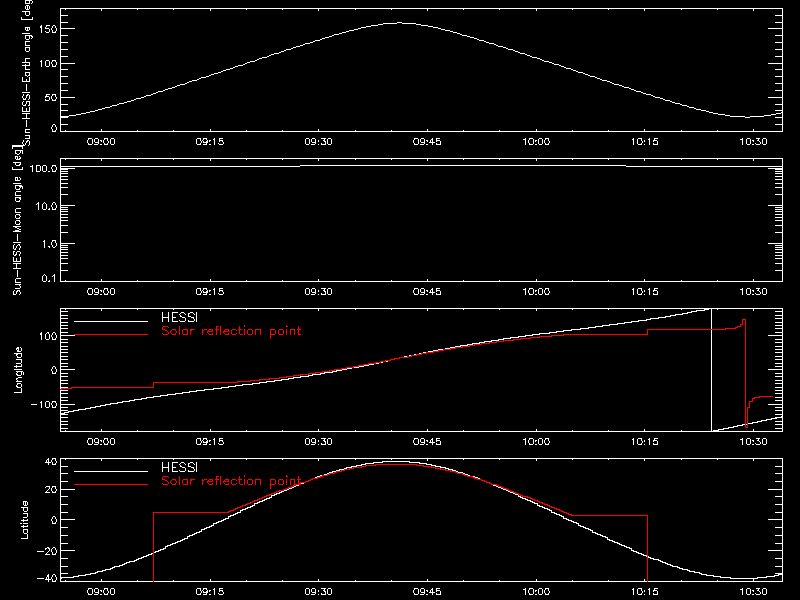Click 09:00 under the Earth angle plot

[101, 142]
